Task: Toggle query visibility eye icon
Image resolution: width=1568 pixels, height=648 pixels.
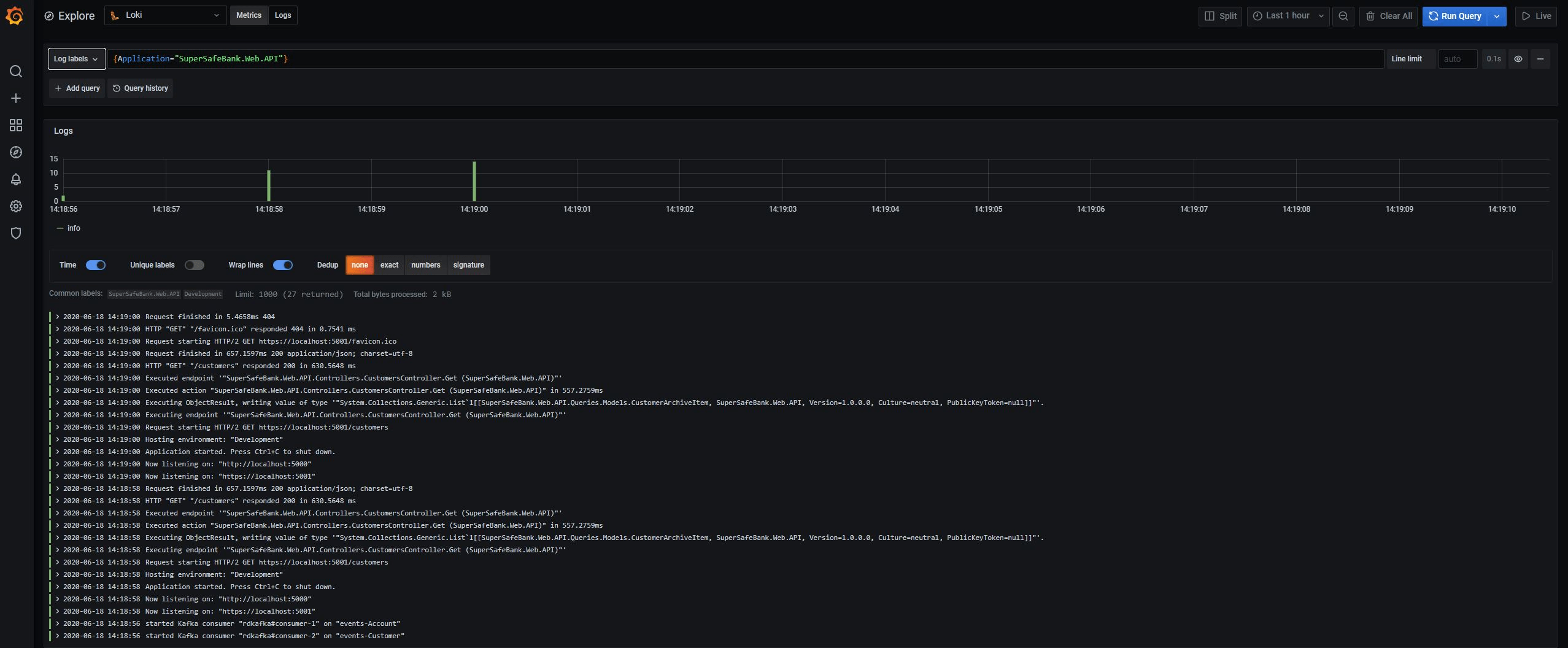Action: [x=1518, y=59]
